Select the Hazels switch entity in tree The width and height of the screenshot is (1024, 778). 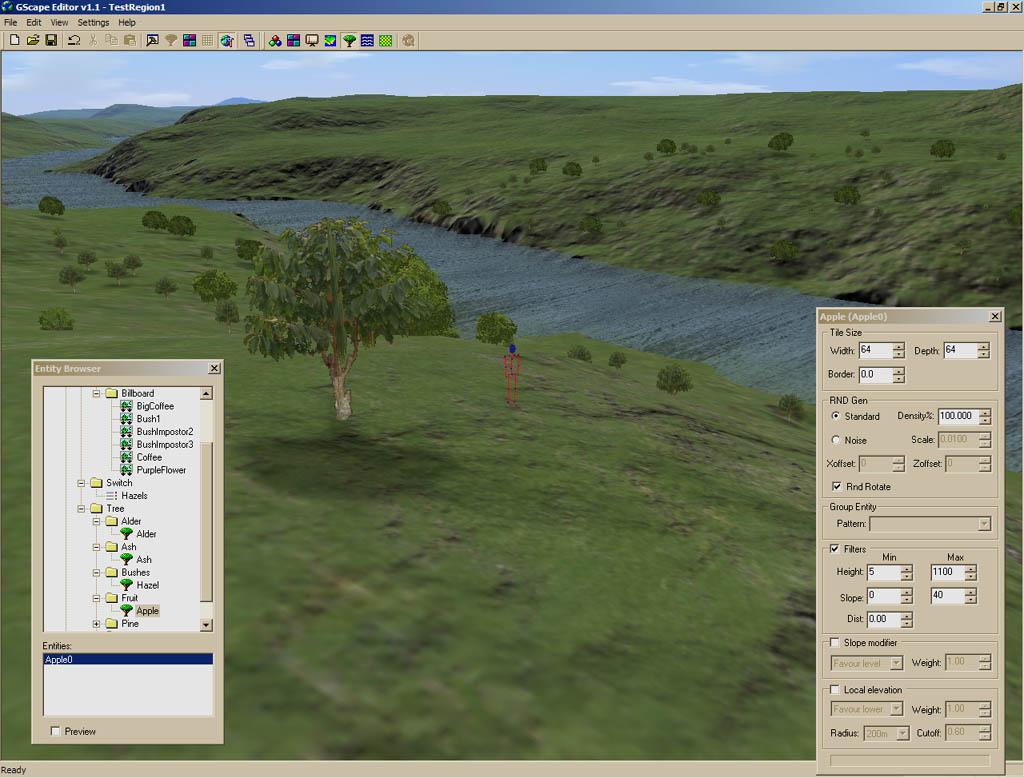point(134,496)
